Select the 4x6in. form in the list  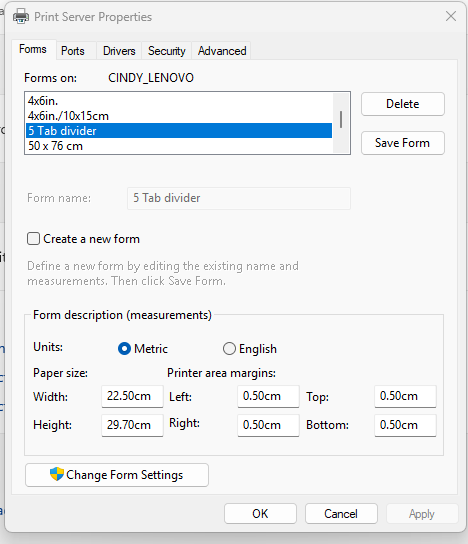[179, 101]
